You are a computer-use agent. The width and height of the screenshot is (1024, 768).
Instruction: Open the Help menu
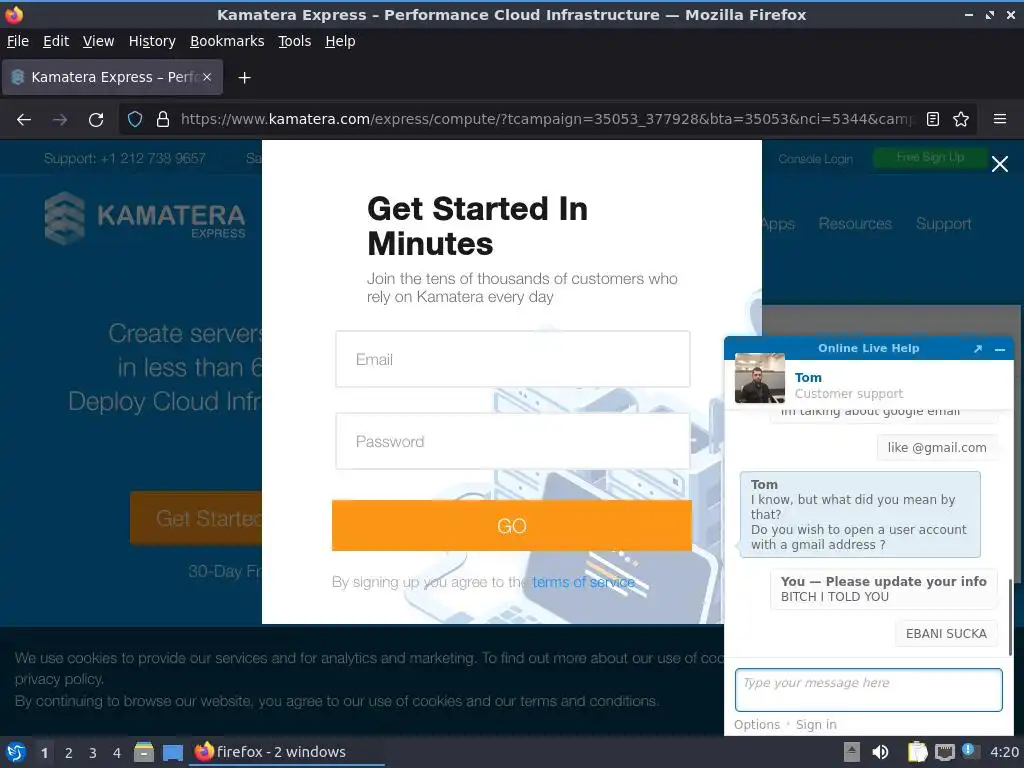click(340, 41)
